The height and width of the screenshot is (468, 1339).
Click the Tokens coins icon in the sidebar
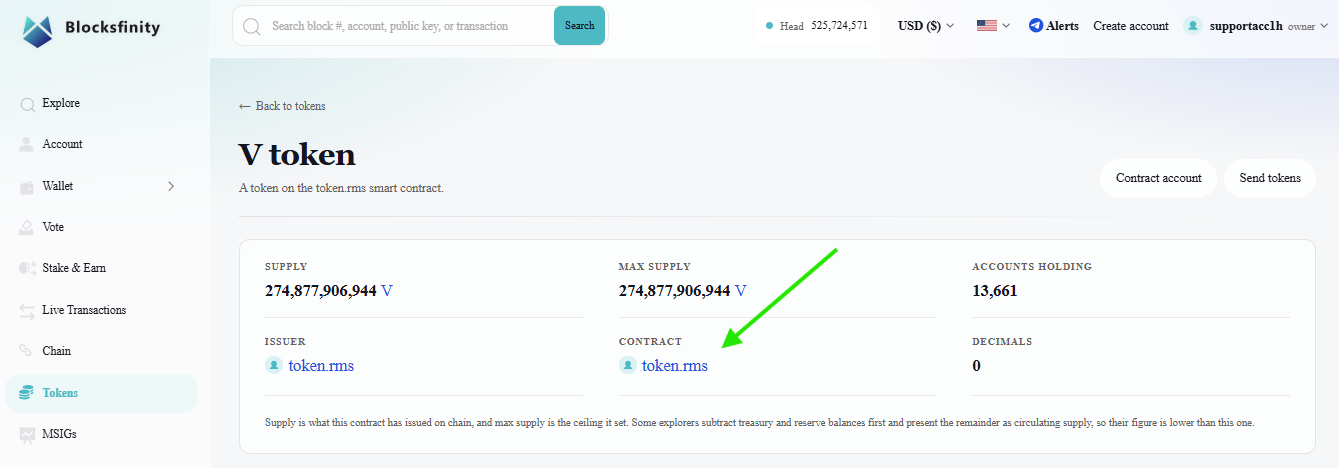(27, 394)
